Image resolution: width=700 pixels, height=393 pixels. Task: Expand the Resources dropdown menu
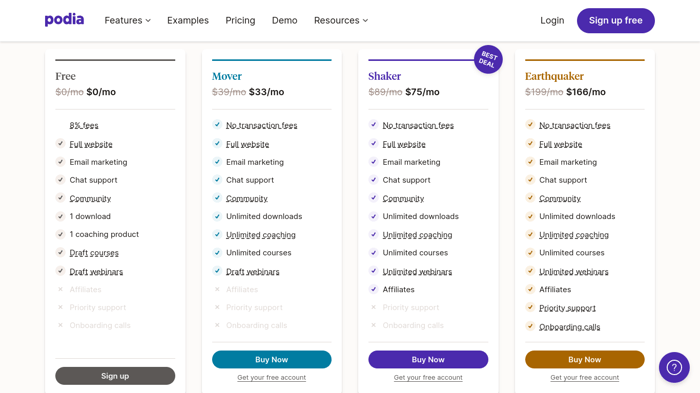tap(341, 21)
